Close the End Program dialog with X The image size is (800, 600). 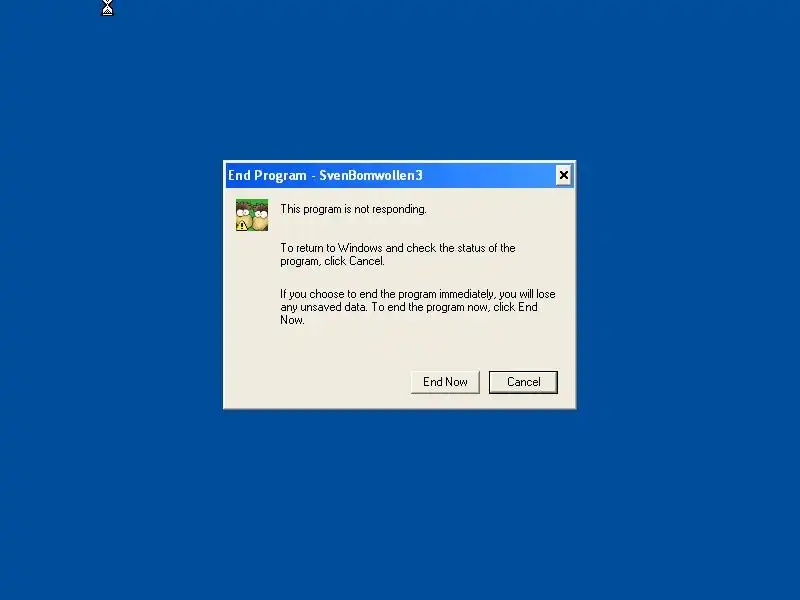[x=563, y=176]
